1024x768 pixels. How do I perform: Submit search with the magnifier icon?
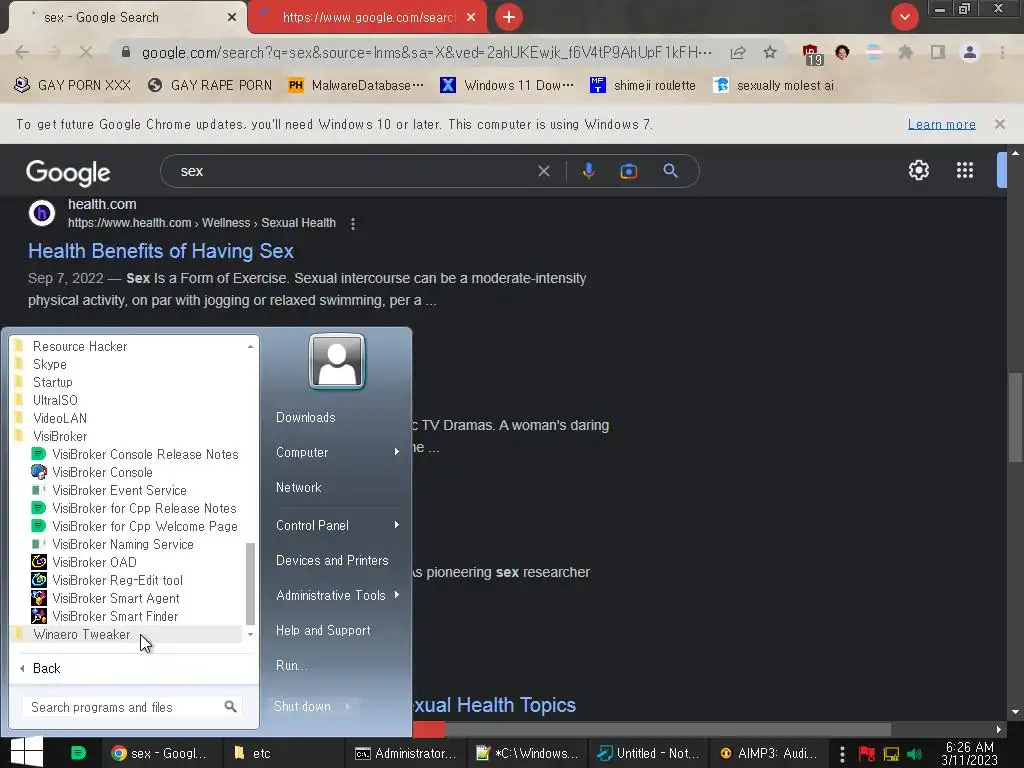[x=670, y=171]
